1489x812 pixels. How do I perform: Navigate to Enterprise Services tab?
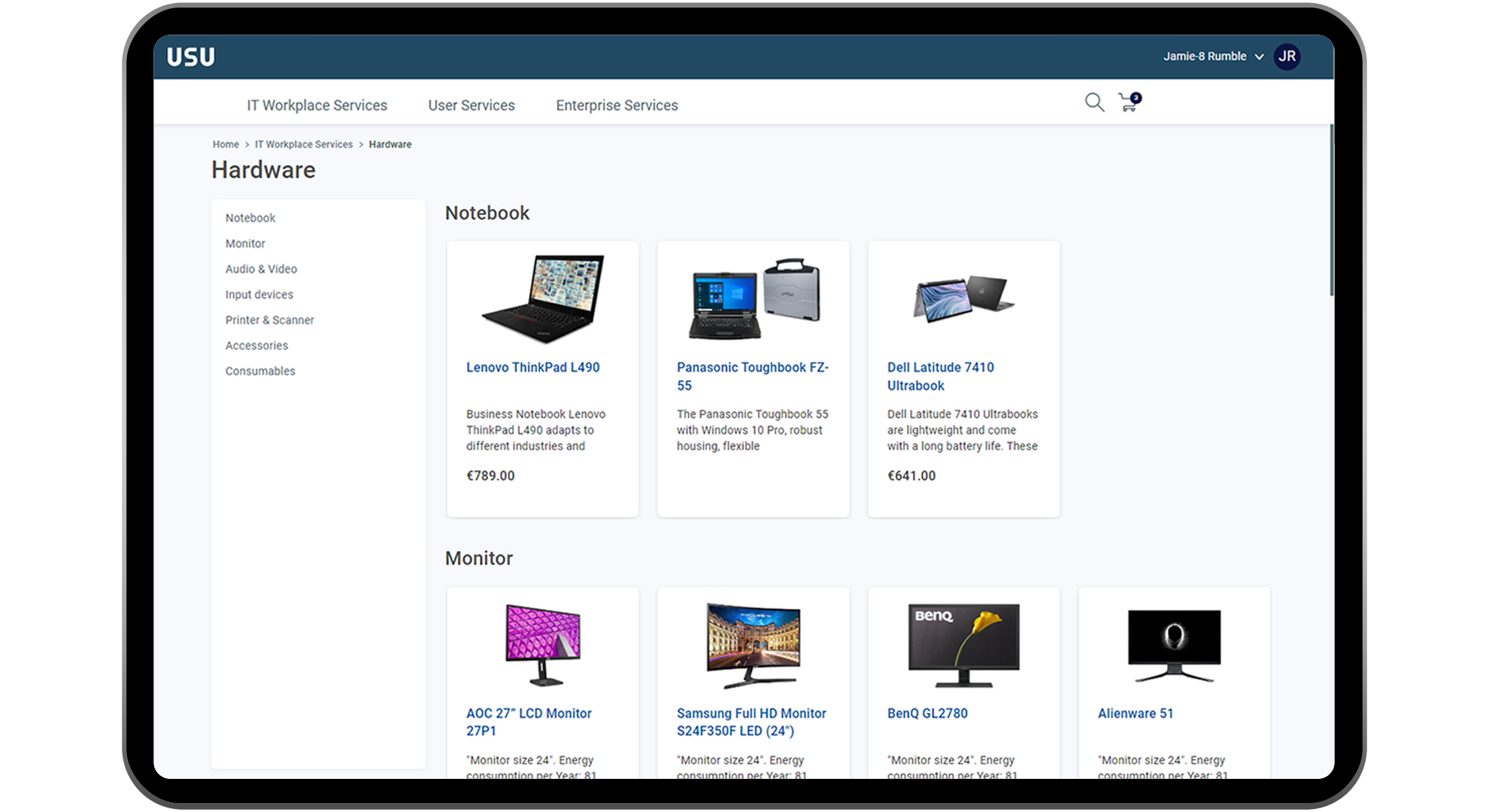click(617, 105)
